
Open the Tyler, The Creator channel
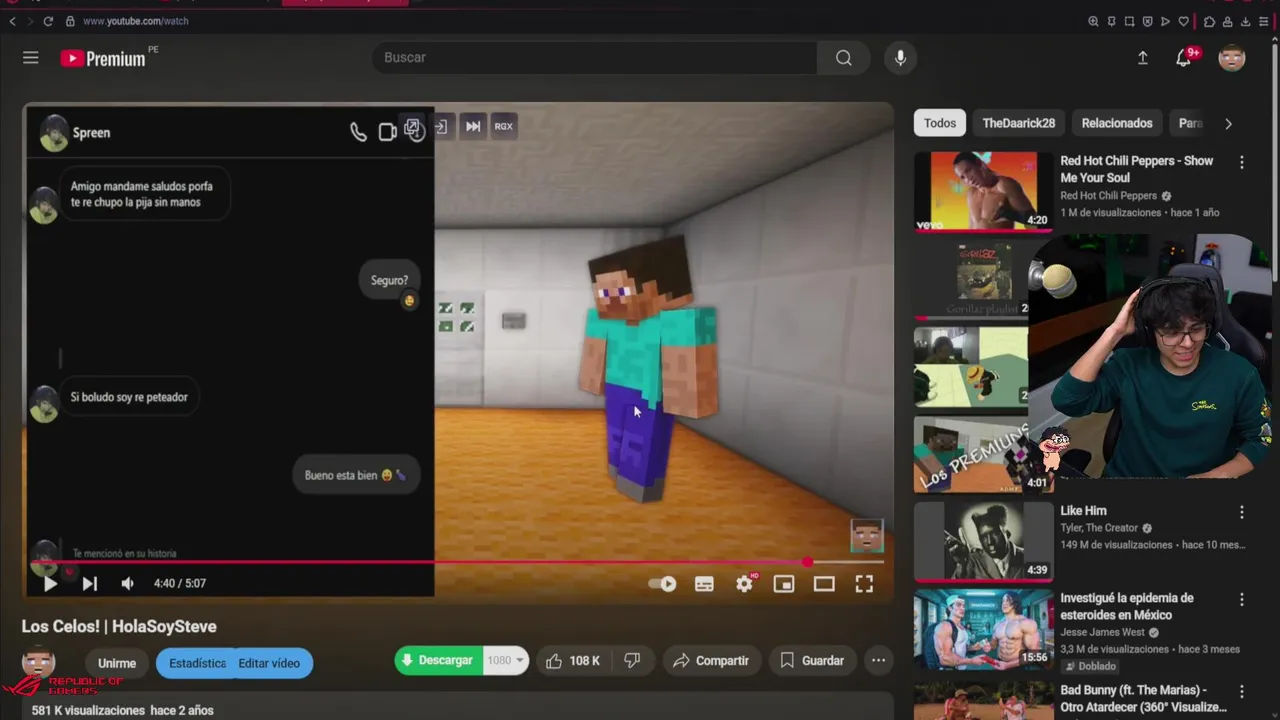pyautogui.click(x=1099, y=528)
